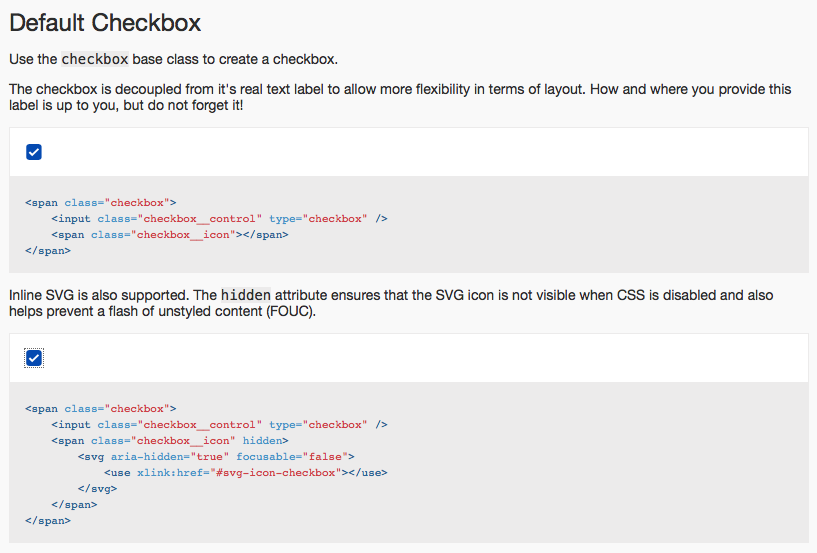Viewport: 817px width, 553px height.
Task: Toggle the focused checkbox in the inline SVG example
Action: [34, 358]
